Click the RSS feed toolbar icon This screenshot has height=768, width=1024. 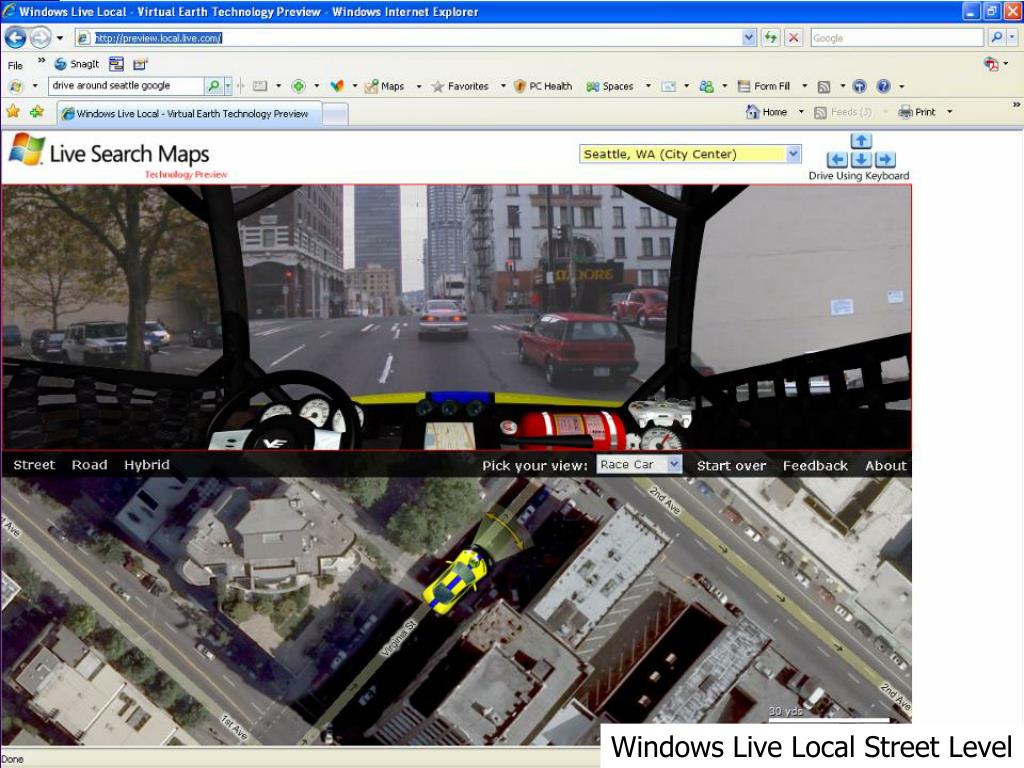tap(824, 86)
